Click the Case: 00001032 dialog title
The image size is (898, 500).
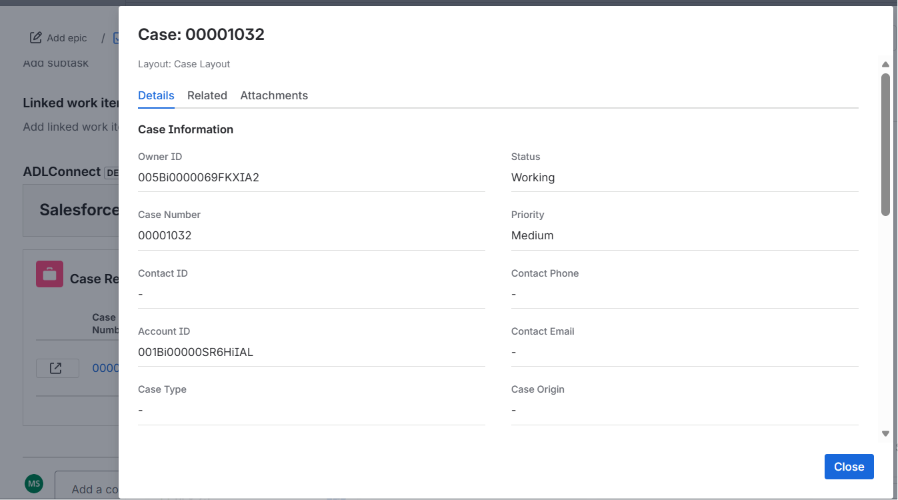click(x=201, y=34)
